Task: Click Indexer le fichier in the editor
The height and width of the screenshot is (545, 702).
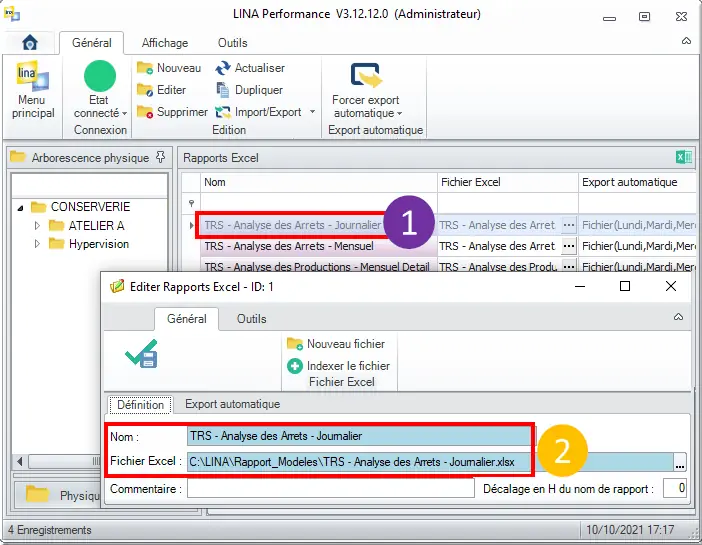Action: [338, 366]
